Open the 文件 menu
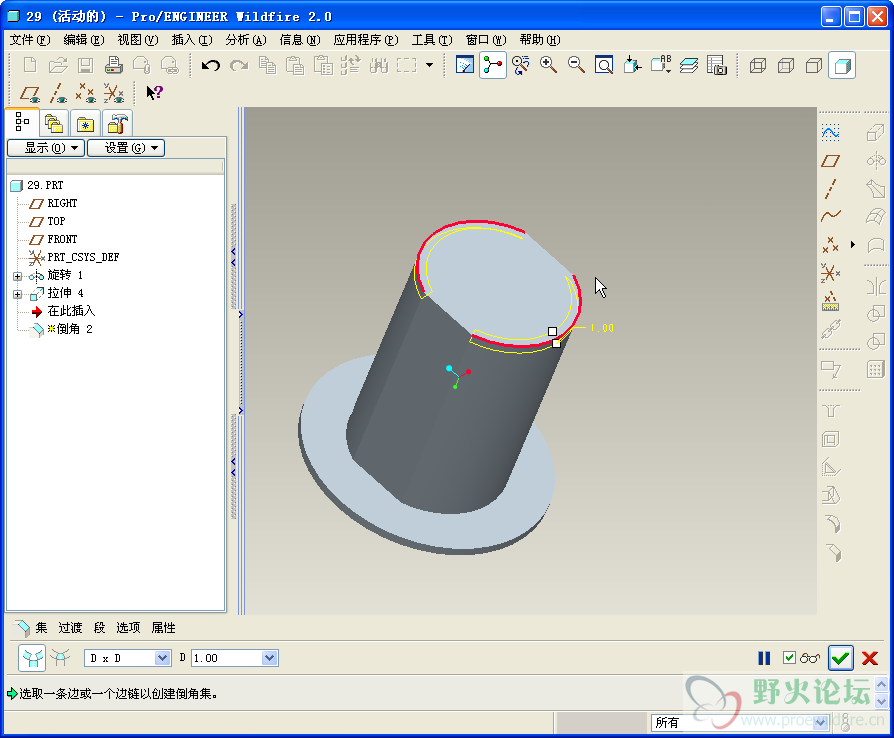Screen dimensions: 894x738 coord(30,40)
